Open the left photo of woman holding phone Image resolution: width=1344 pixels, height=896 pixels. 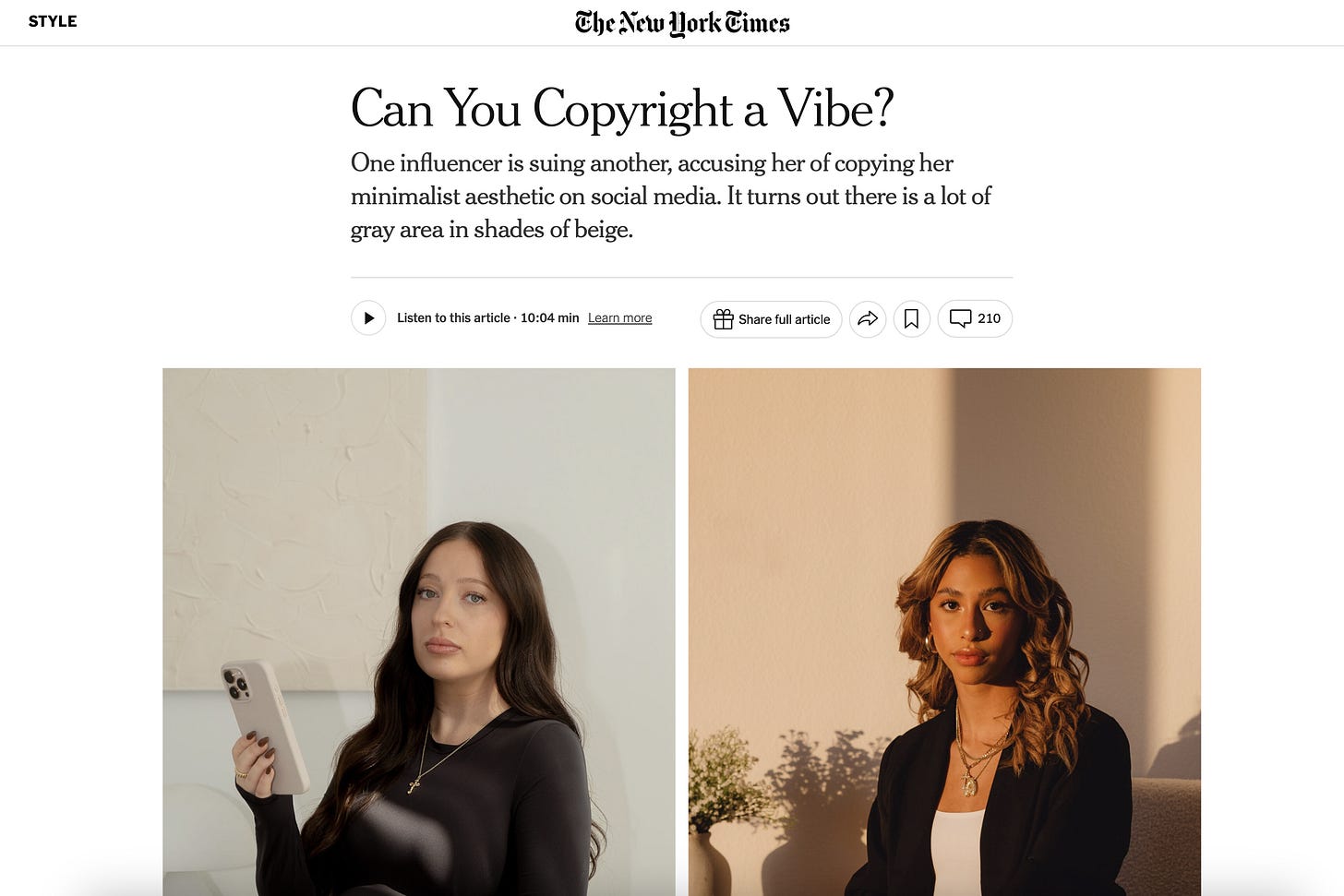[x=419, y=631]
